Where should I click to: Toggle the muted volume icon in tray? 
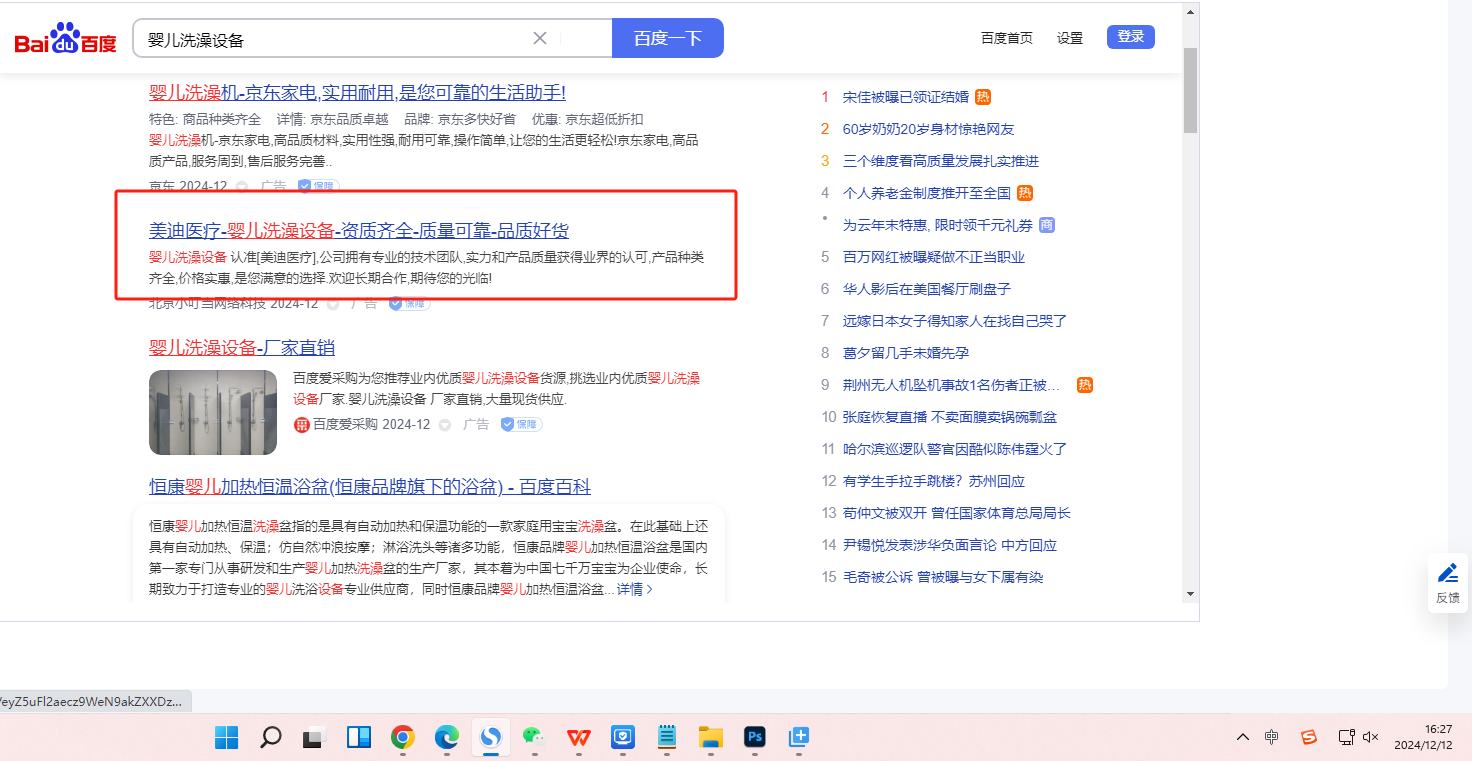click(1370, 737)
